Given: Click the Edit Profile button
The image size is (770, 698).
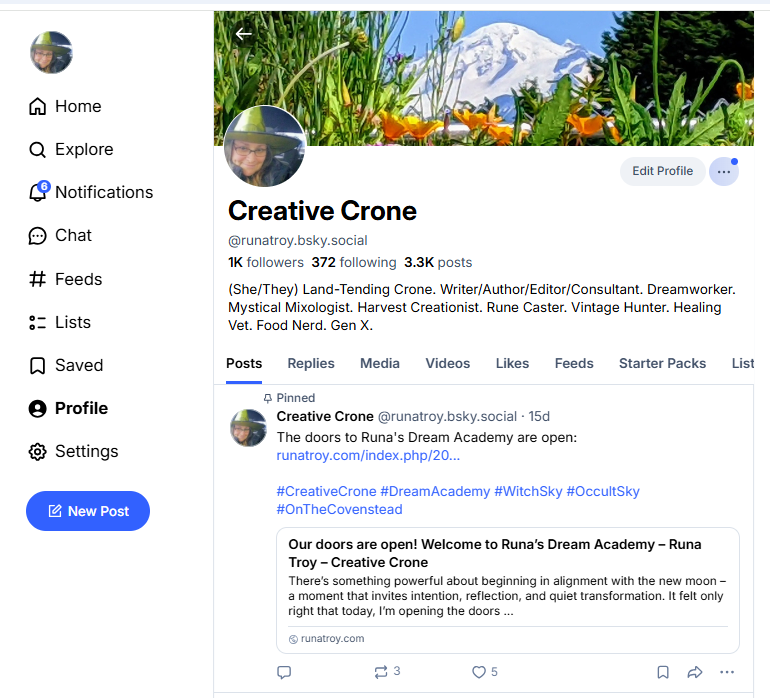Looking at the screenshot, I should [x=662, y=171].
